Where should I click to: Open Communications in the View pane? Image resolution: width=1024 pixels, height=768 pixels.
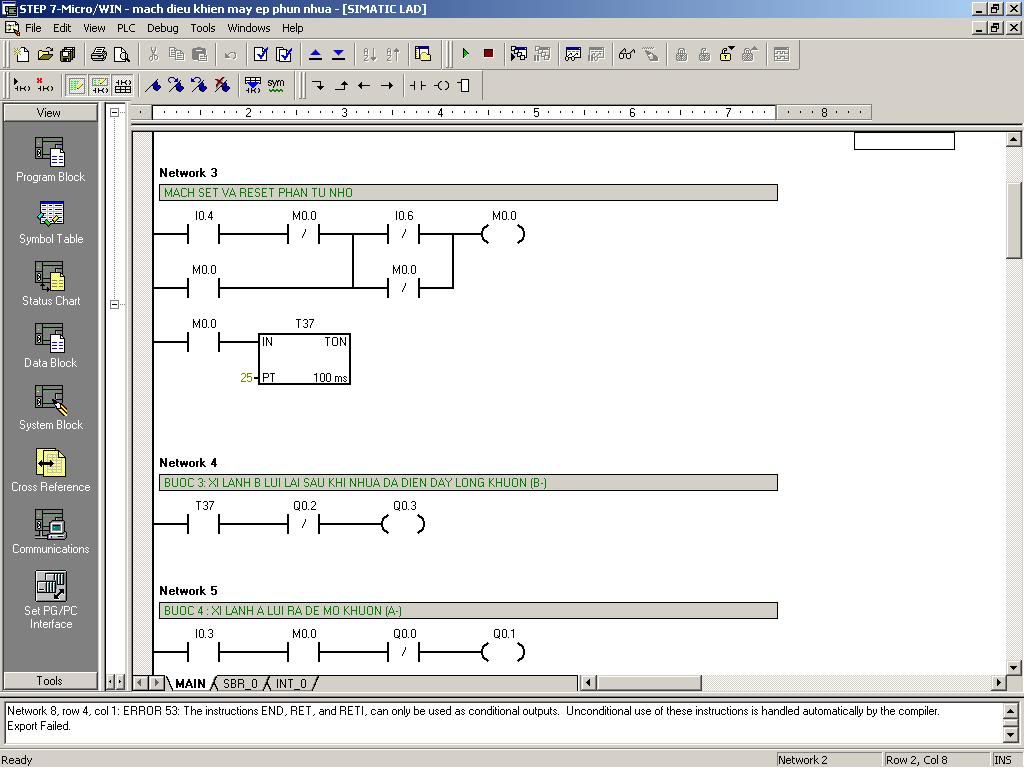click(x=50, y=531)
